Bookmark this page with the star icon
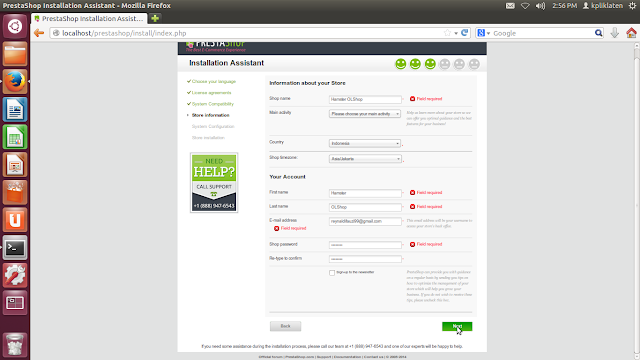The image size is (640, 360). point(447,33)
